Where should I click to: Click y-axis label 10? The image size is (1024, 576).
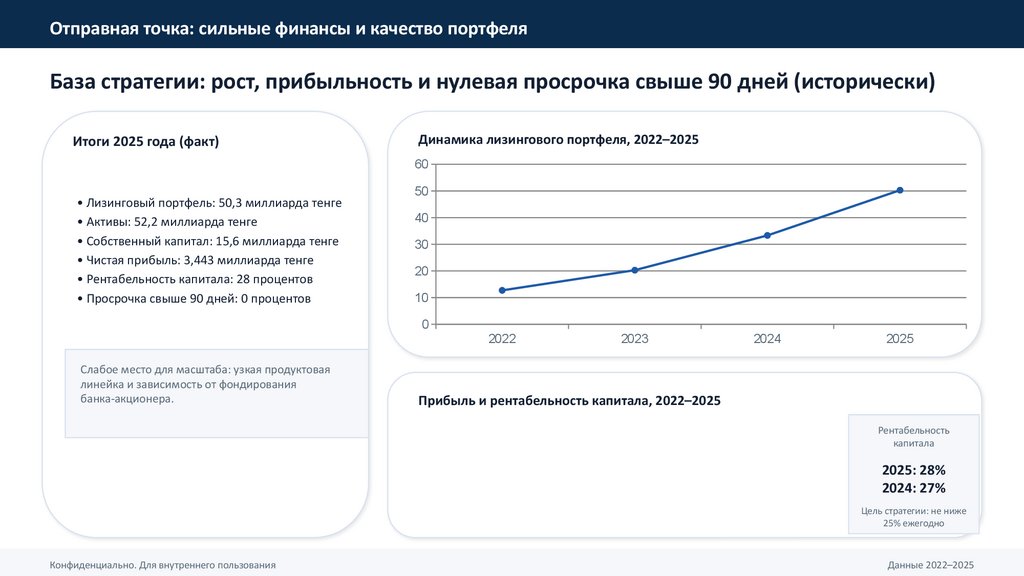(x=421, y=298)
